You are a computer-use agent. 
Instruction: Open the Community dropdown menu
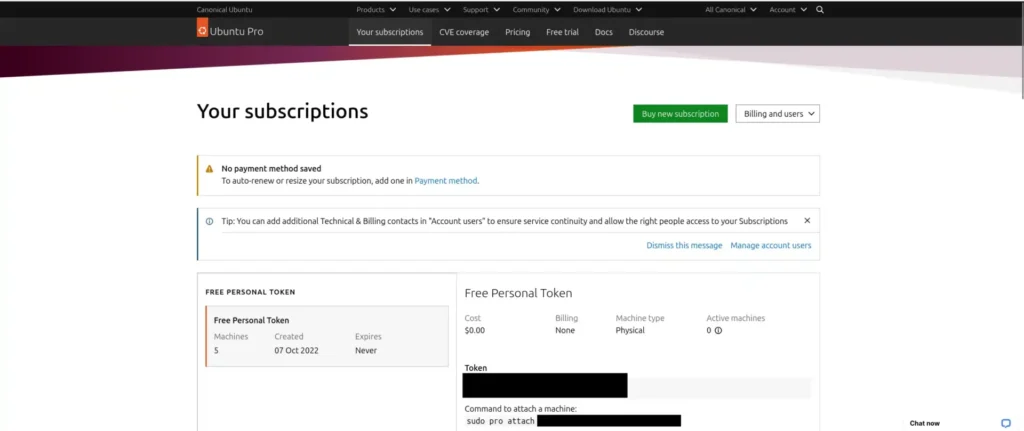pyautogui.click(x=536, y=10)
